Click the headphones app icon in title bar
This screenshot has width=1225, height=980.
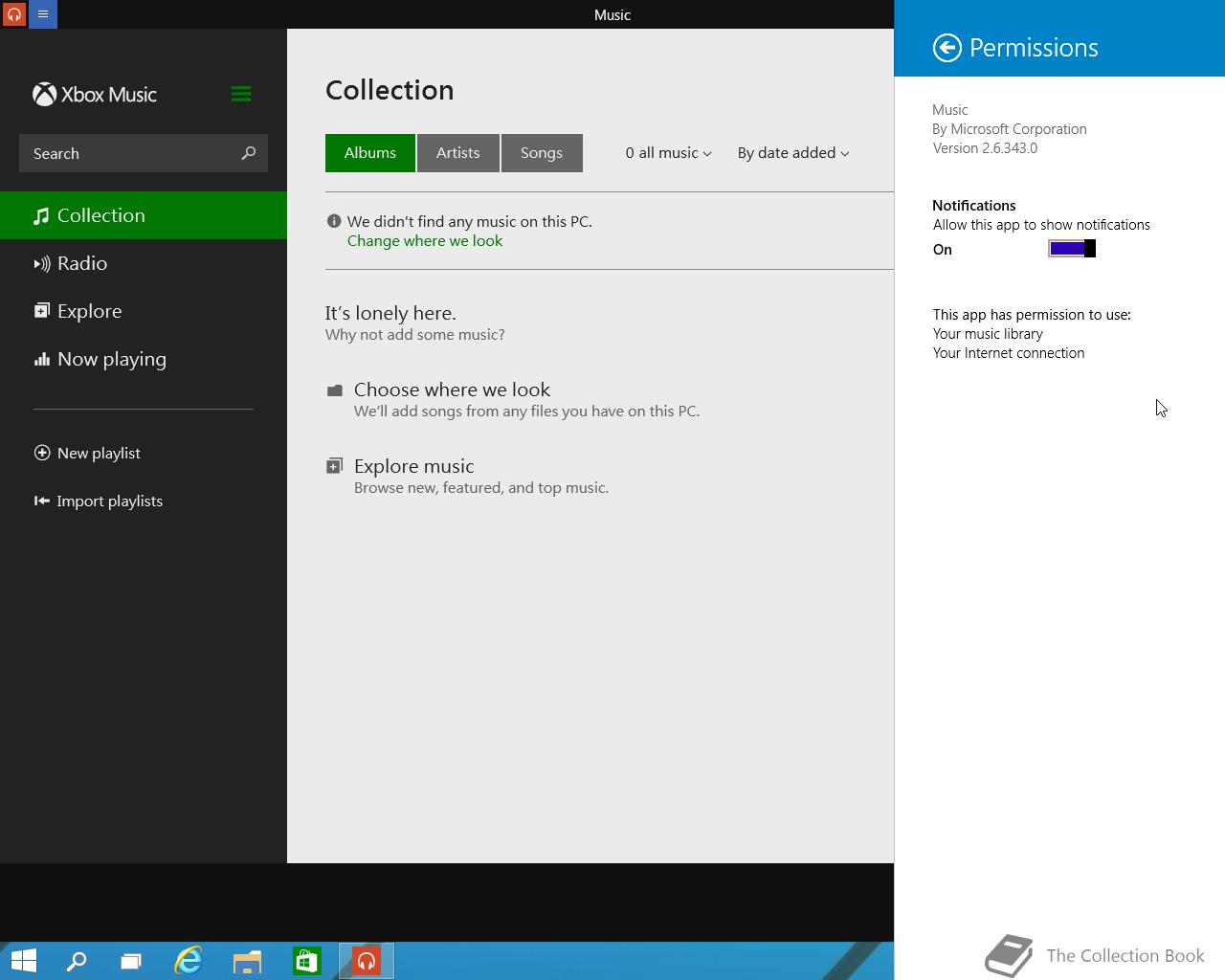[14, 14]
